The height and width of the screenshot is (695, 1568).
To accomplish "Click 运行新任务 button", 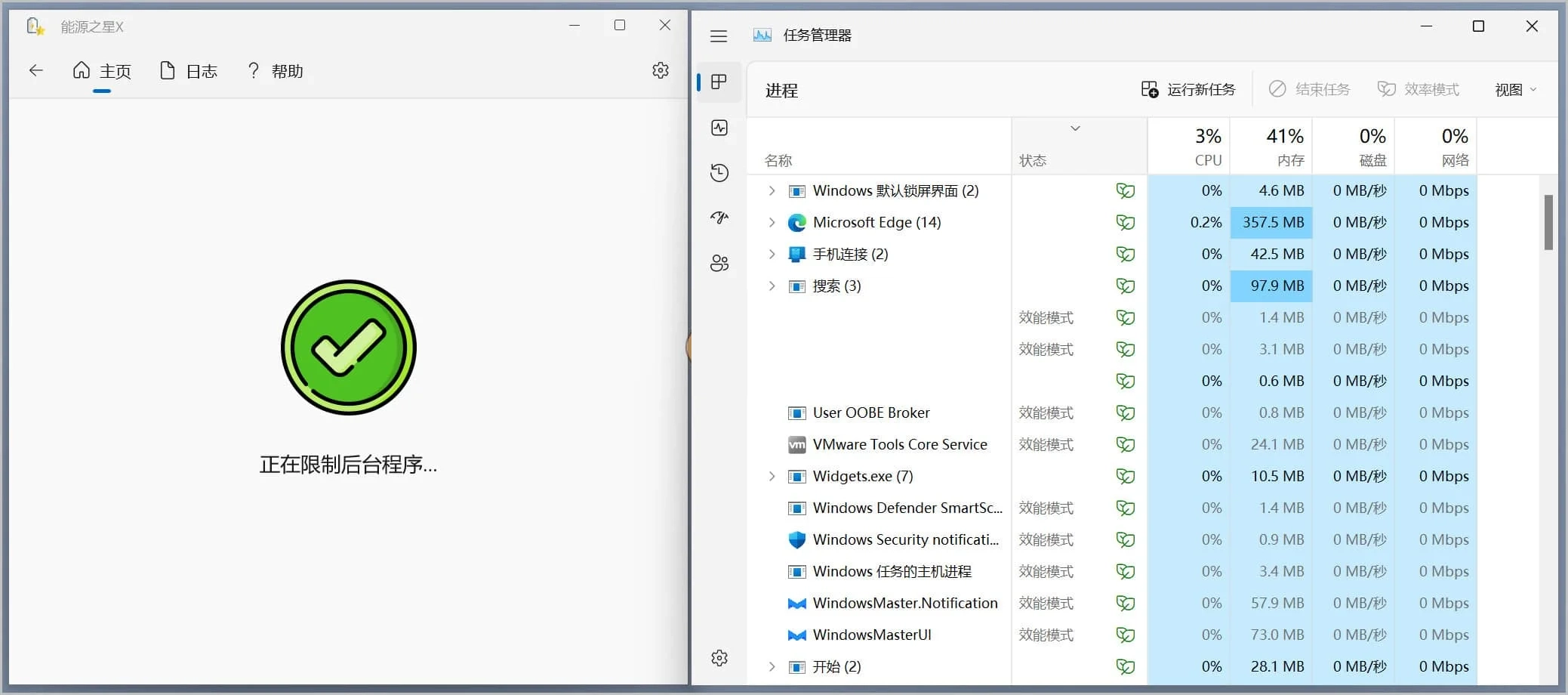I will (x=1188, y=90).
